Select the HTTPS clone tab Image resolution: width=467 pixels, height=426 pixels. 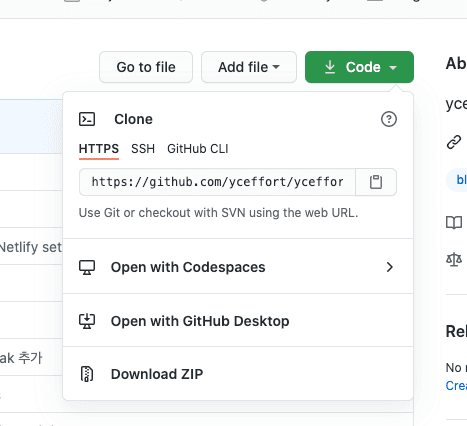click(x=99, y=149)
